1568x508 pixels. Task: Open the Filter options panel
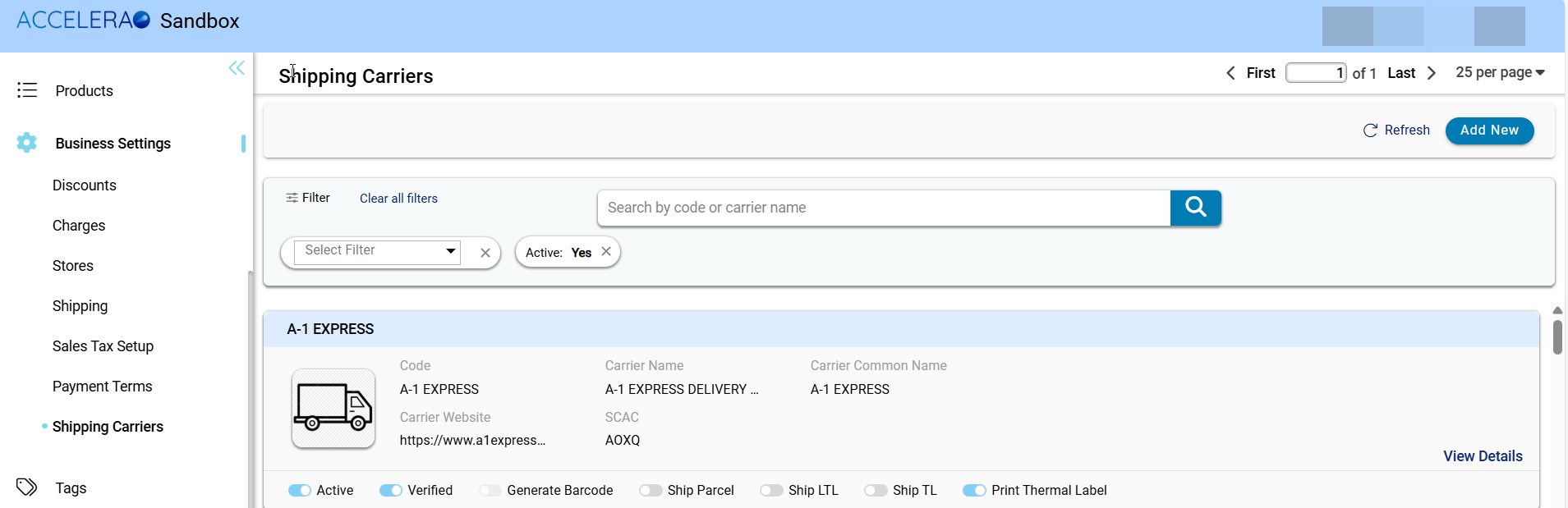[x=308, y=198]
